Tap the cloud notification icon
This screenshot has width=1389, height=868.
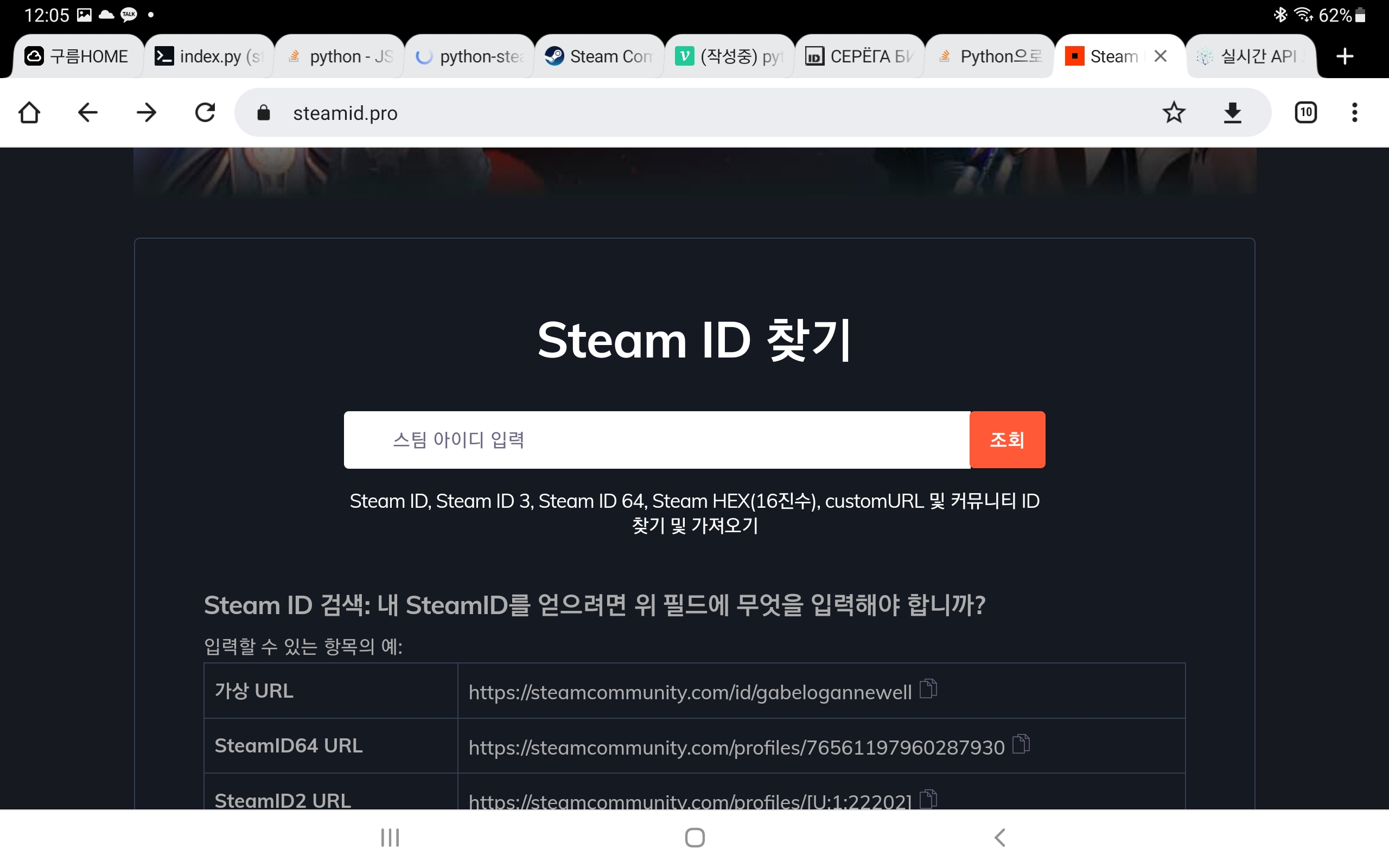pyautogui.click(x=106, y=15)
